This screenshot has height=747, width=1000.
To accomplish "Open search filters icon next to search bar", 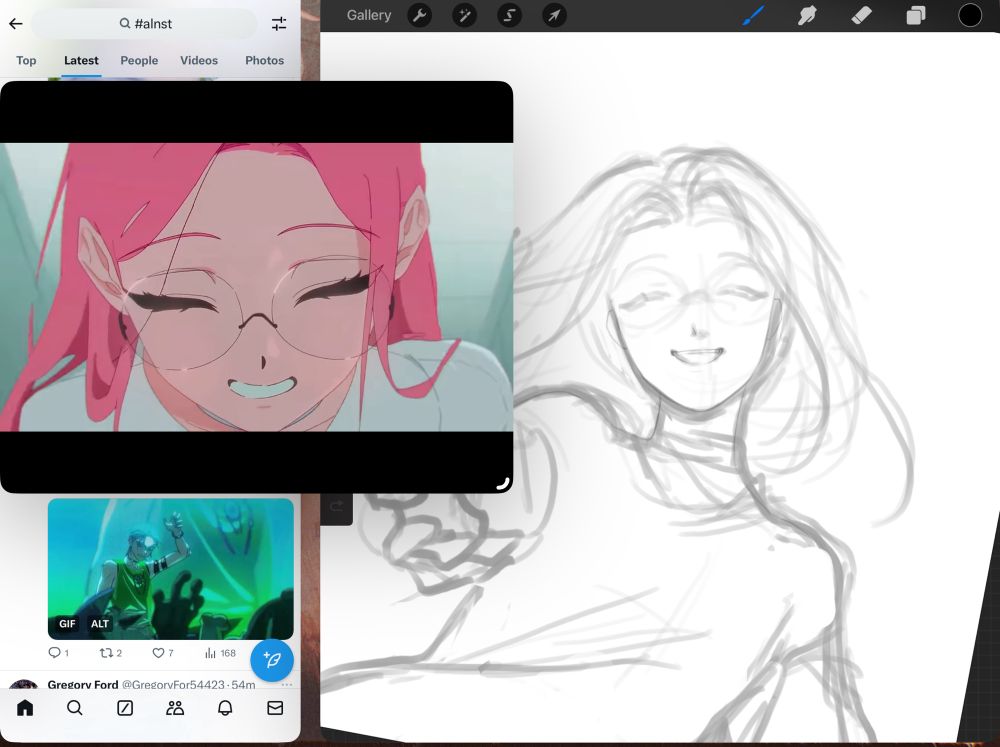I will click(279, 23).
